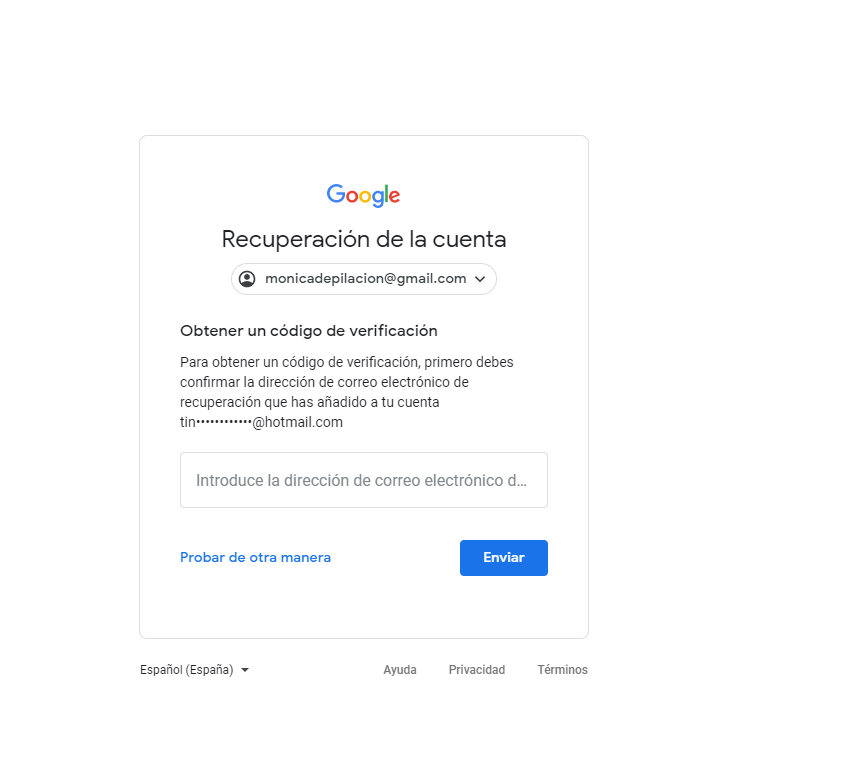
Task: Open the Privacidad footer link
Action: (x=477, y=670)
